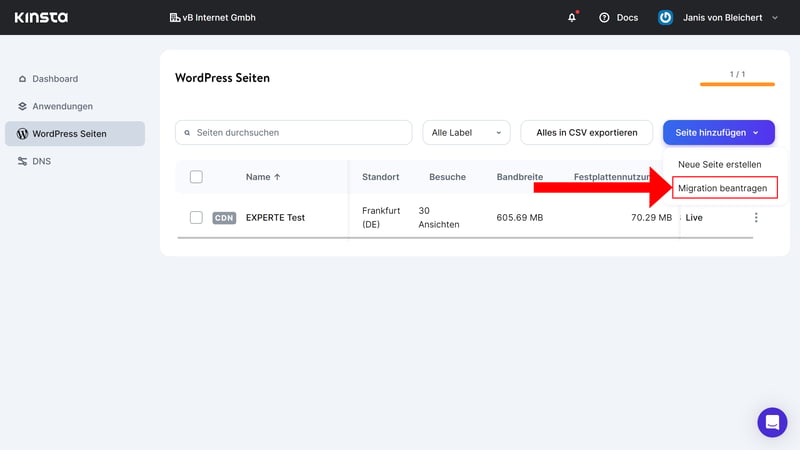Viewport: 800px width, 450px height.
Task: Choose Neue Seite erstellen menu entry
Action: pos(719,164)
